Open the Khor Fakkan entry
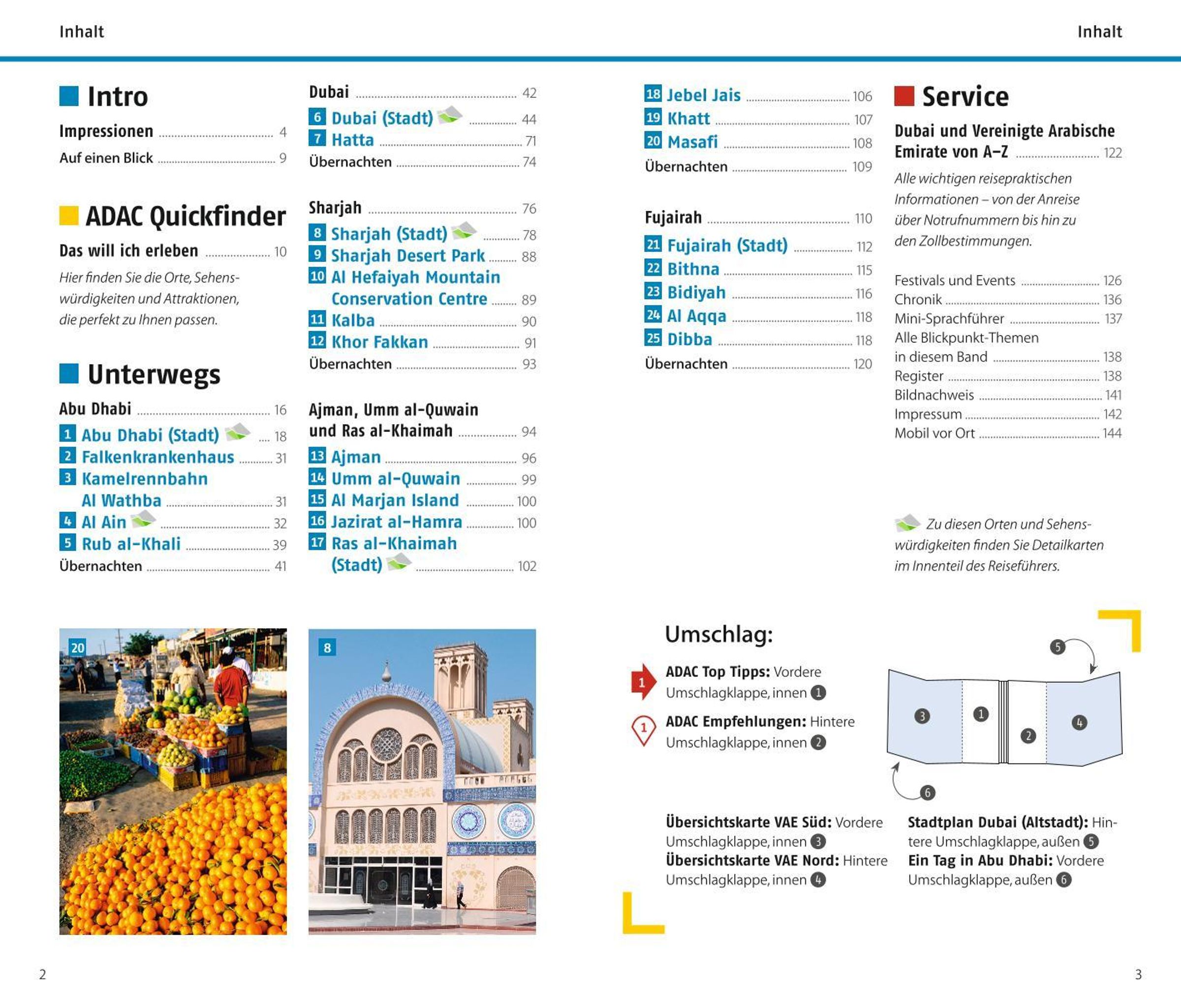 [379, 342]
